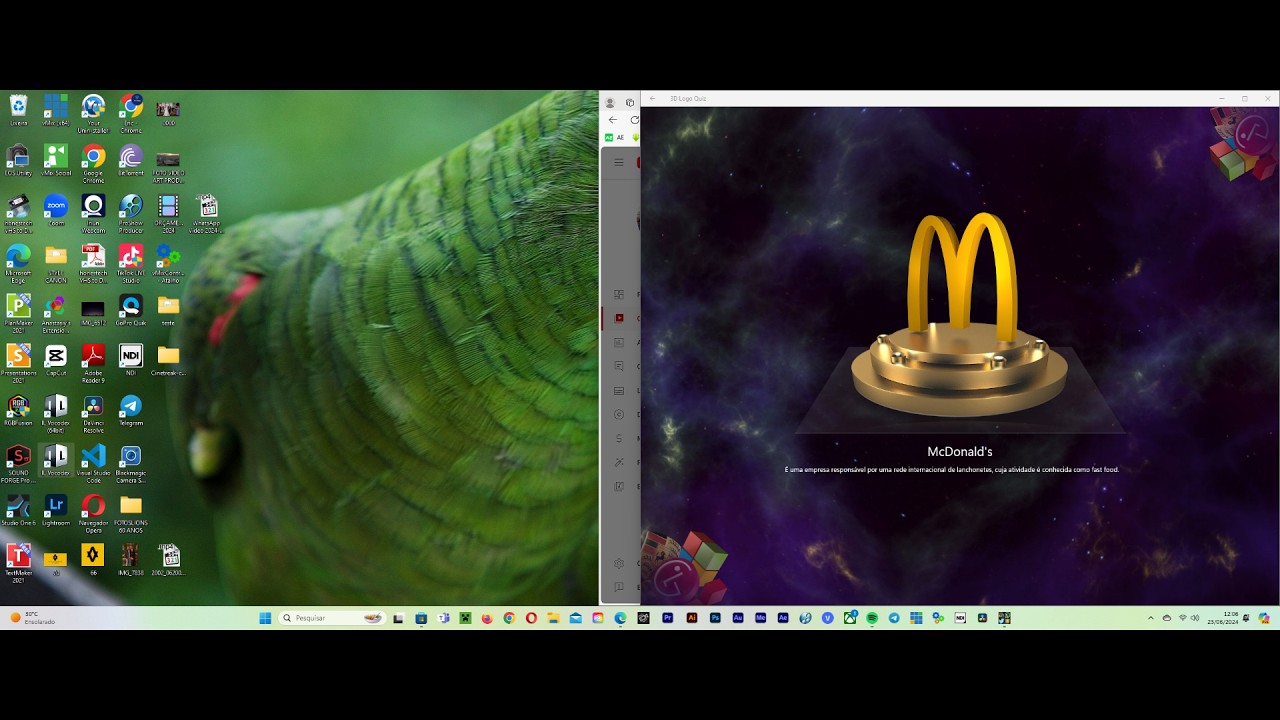Screen dimensions: 1280x720
Task: Open the Adobe Reader 9 desktop shortcut
Action: point(93,362)
